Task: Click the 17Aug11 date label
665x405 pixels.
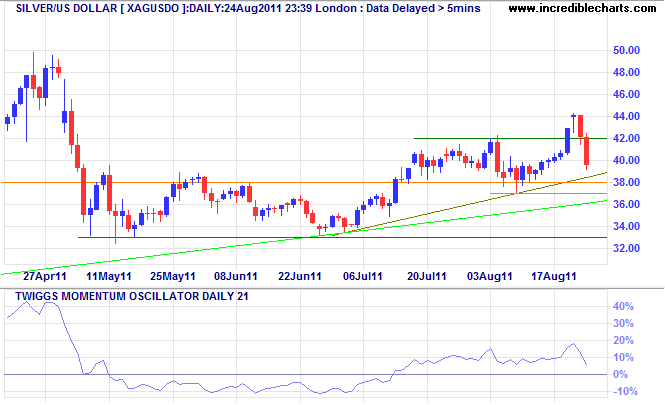Action: tap(554, 277)
